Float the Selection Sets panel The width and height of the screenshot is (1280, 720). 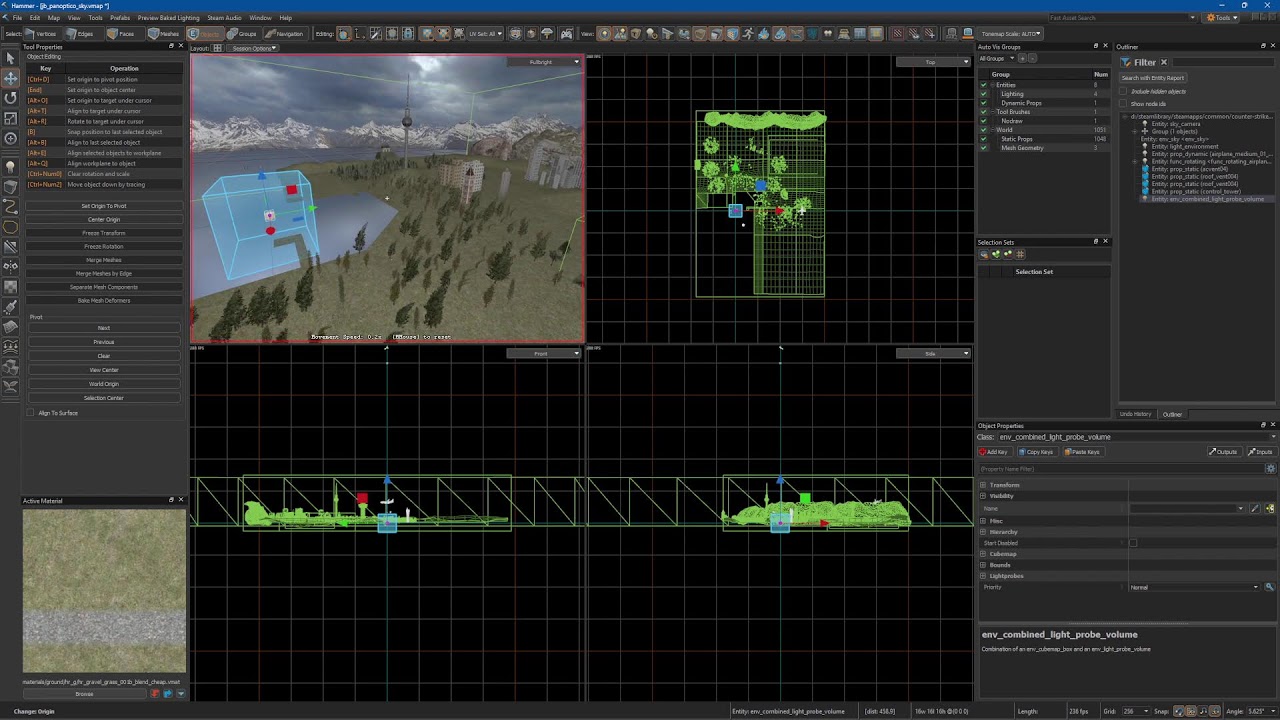(1095, 241)
